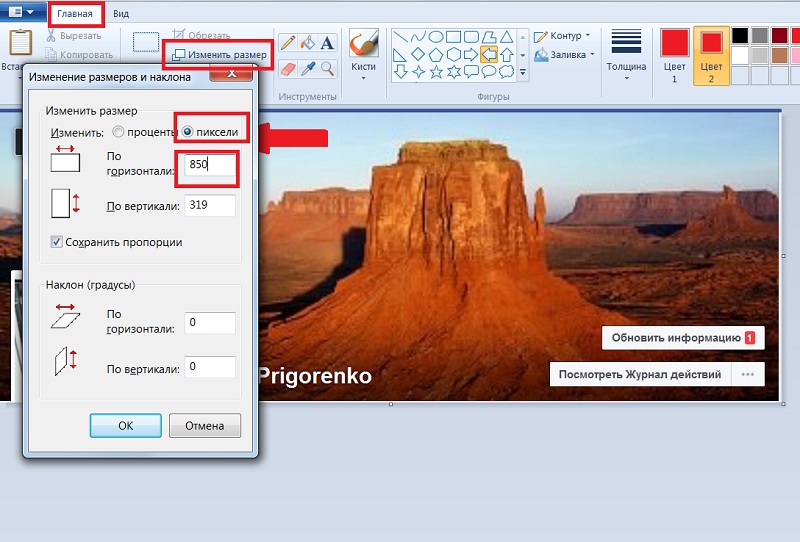Confirm resize with the OK button

tap(126, 426)
